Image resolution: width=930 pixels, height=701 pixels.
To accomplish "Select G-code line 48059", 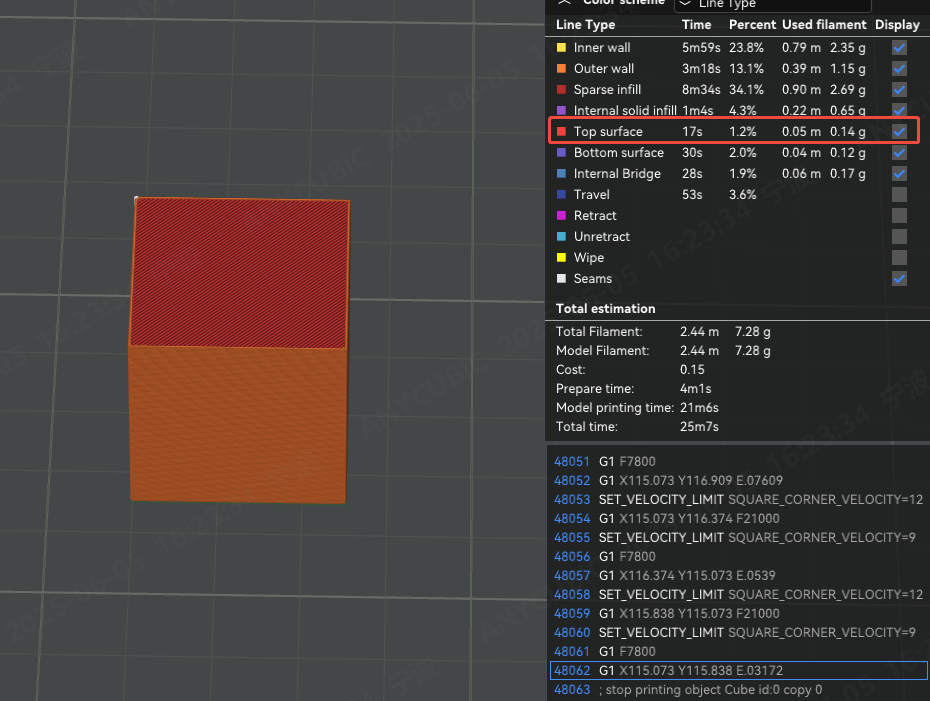I will click(738, 613).
